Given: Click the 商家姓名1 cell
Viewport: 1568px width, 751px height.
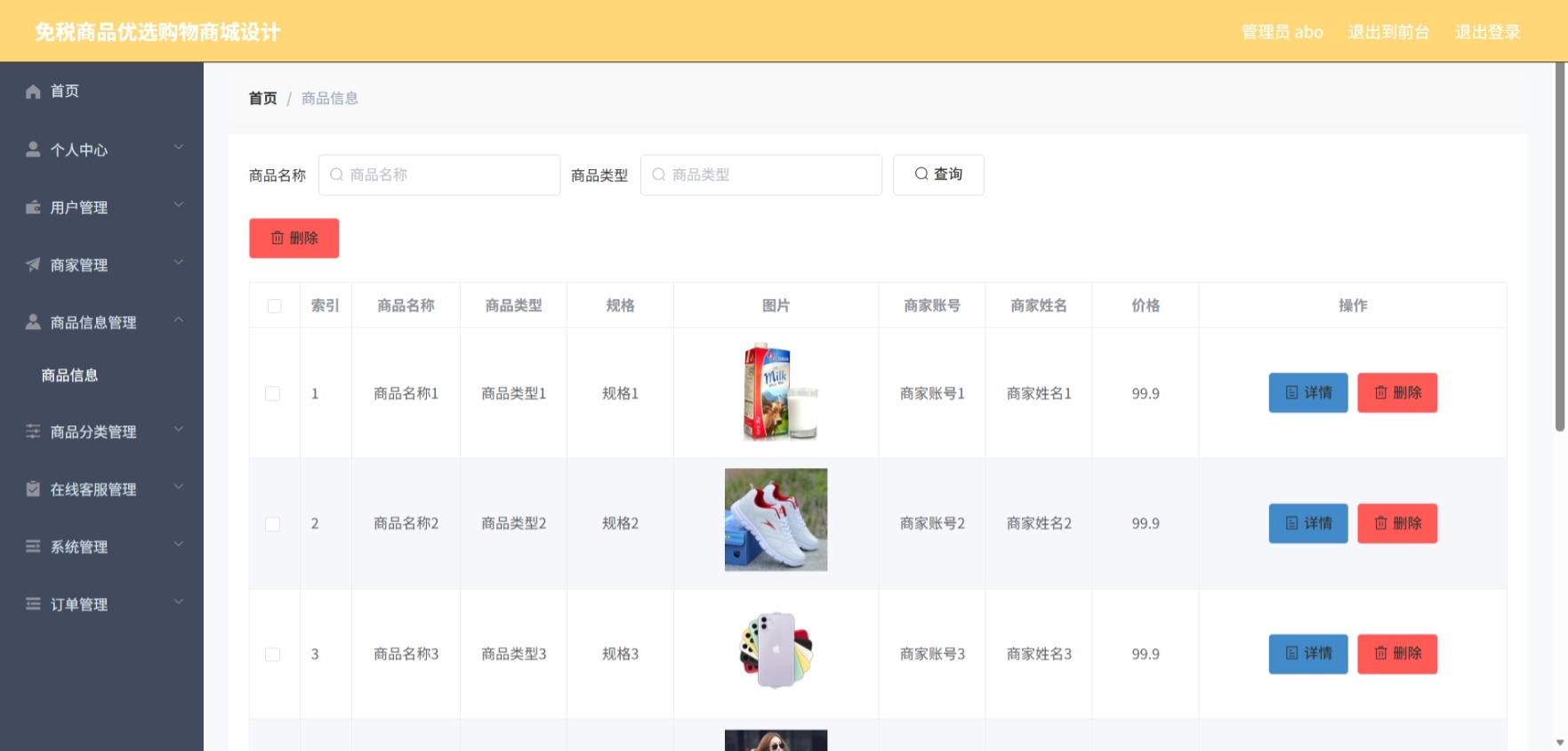Looking at the screenshot, I should point(1039,393).
